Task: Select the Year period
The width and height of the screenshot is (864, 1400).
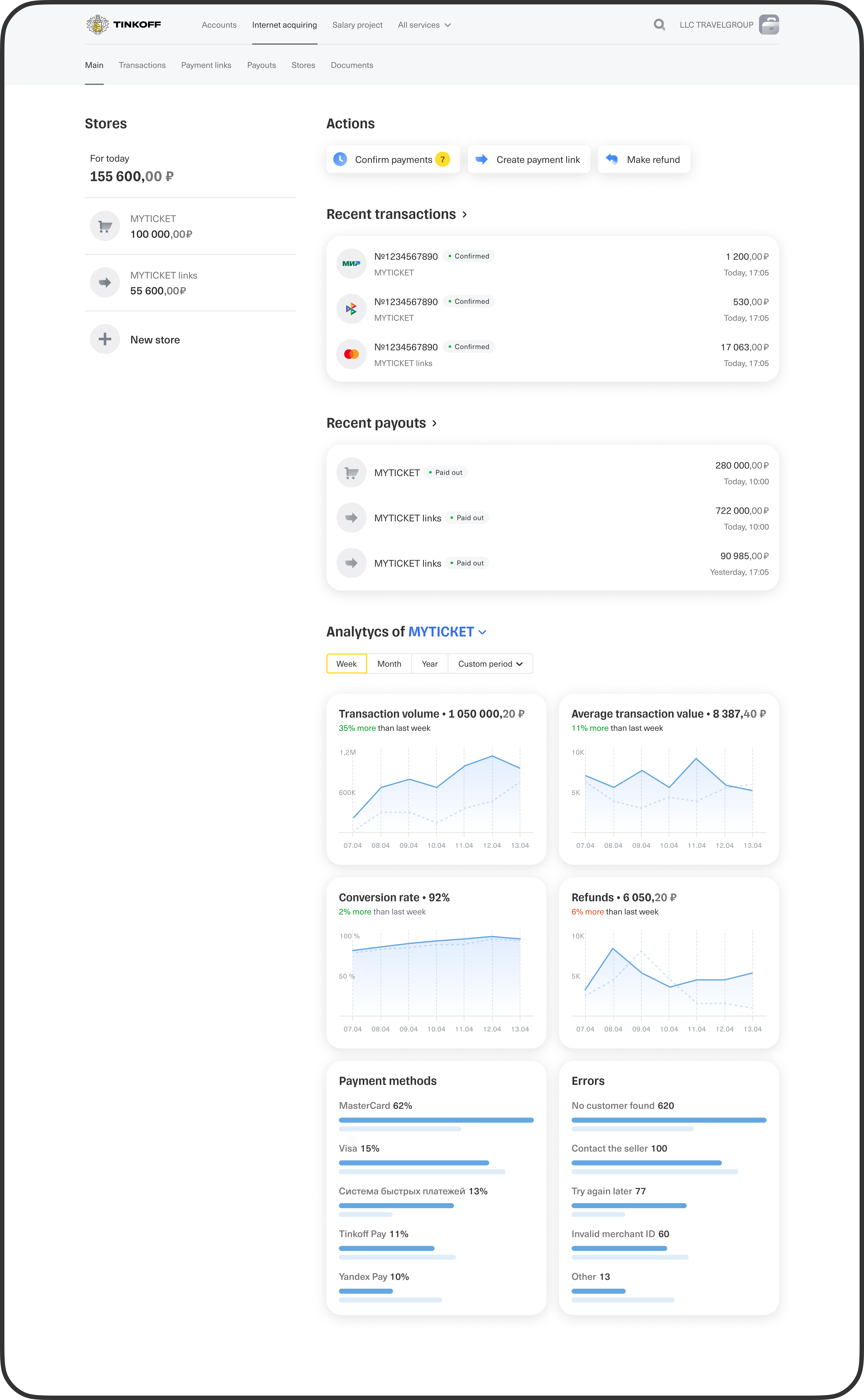Action: coord(430,664)
